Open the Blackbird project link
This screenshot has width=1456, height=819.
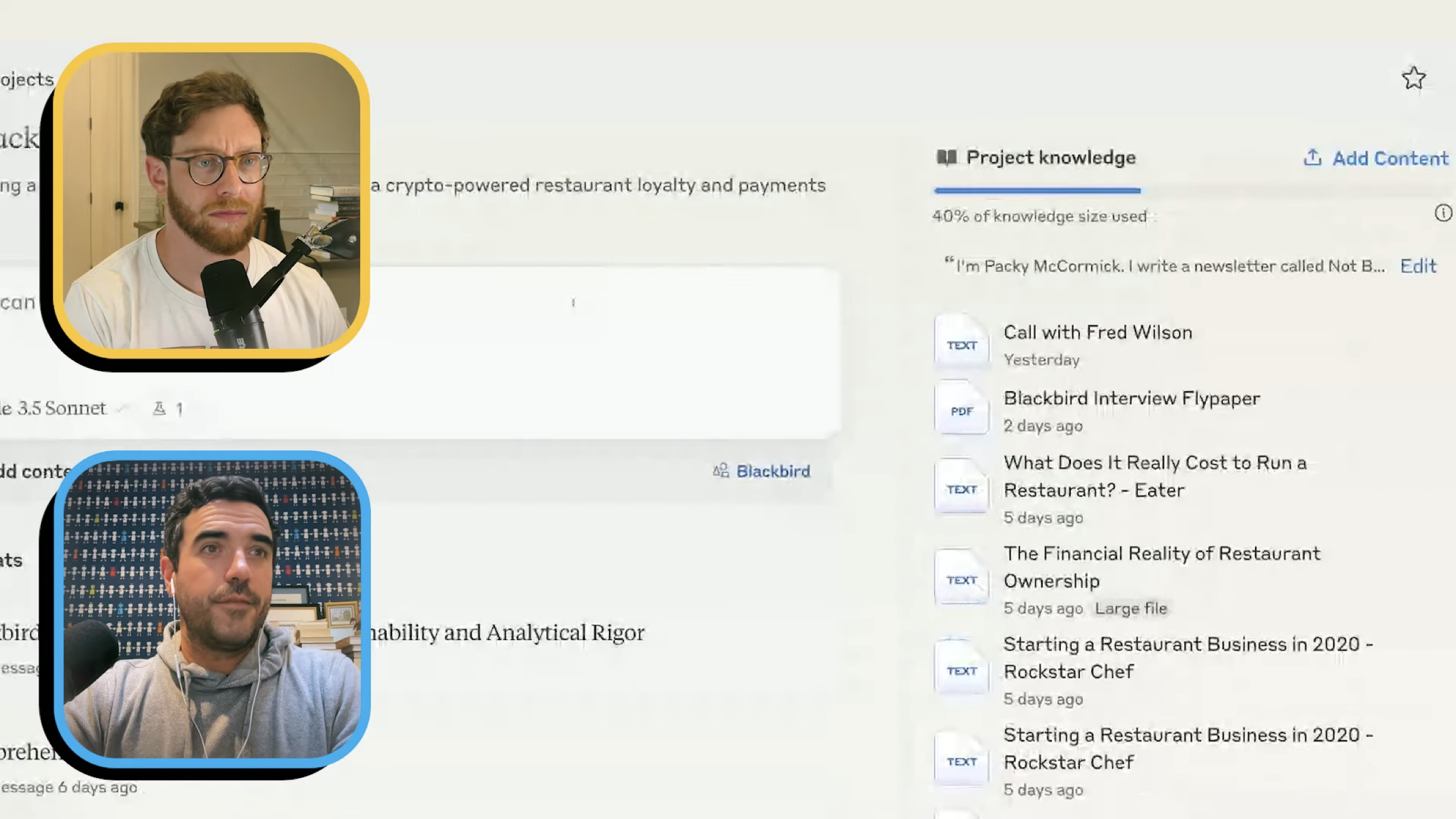773,471
